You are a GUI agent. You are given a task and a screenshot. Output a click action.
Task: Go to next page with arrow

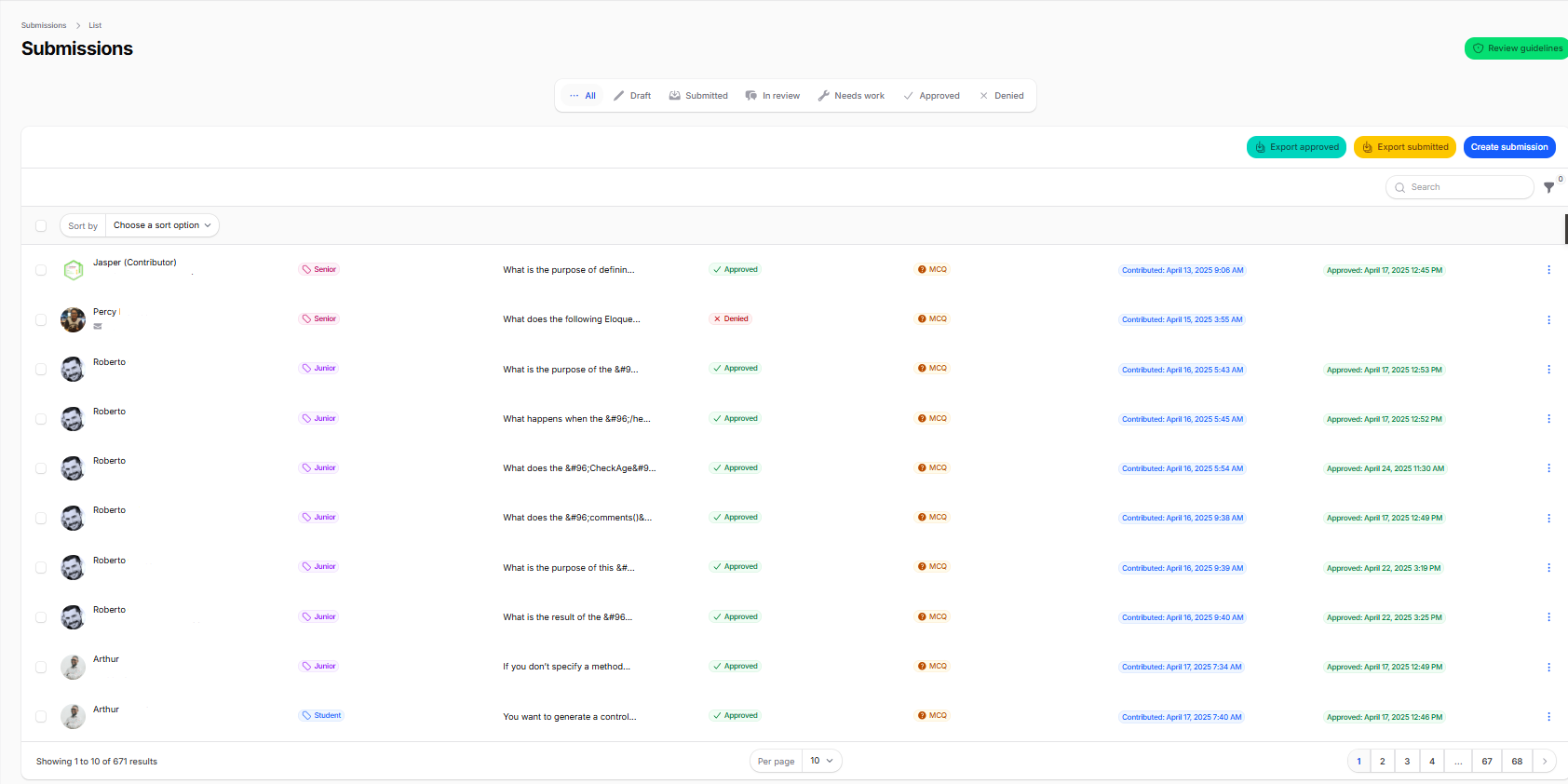click(1545, 761)
